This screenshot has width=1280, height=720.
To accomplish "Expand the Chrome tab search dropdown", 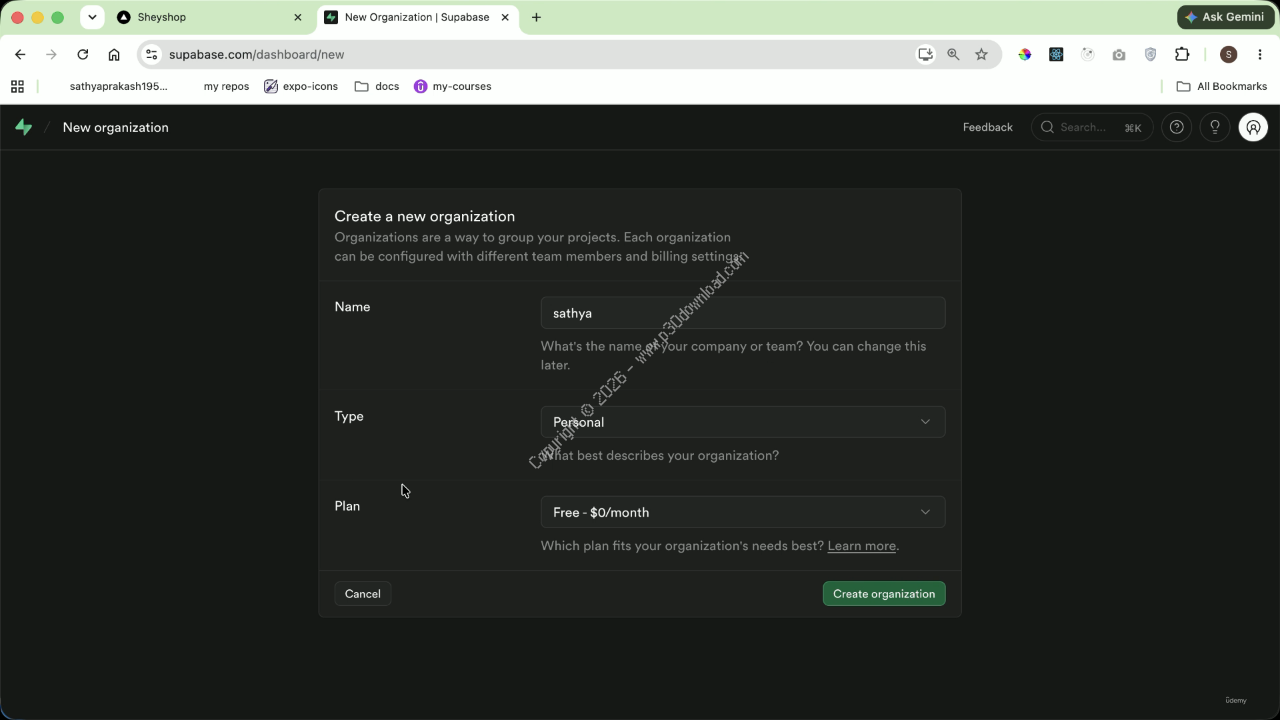I will pyautogui.click(x=92, y=17).
